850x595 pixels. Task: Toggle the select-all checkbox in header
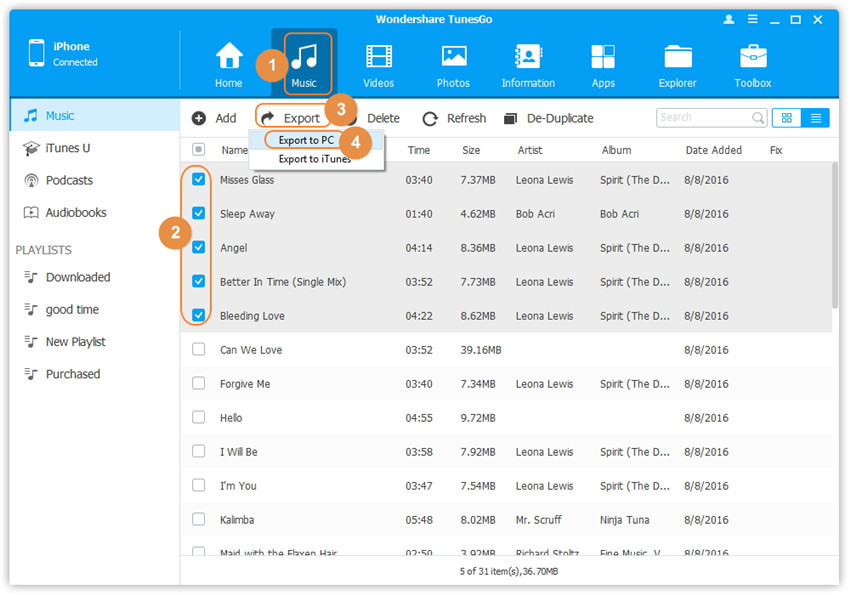click(x=199, y=150)
